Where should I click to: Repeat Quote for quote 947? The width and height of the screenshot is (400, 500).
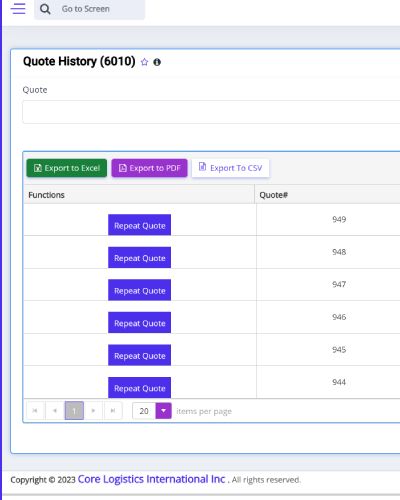click(x=139, y=290)
